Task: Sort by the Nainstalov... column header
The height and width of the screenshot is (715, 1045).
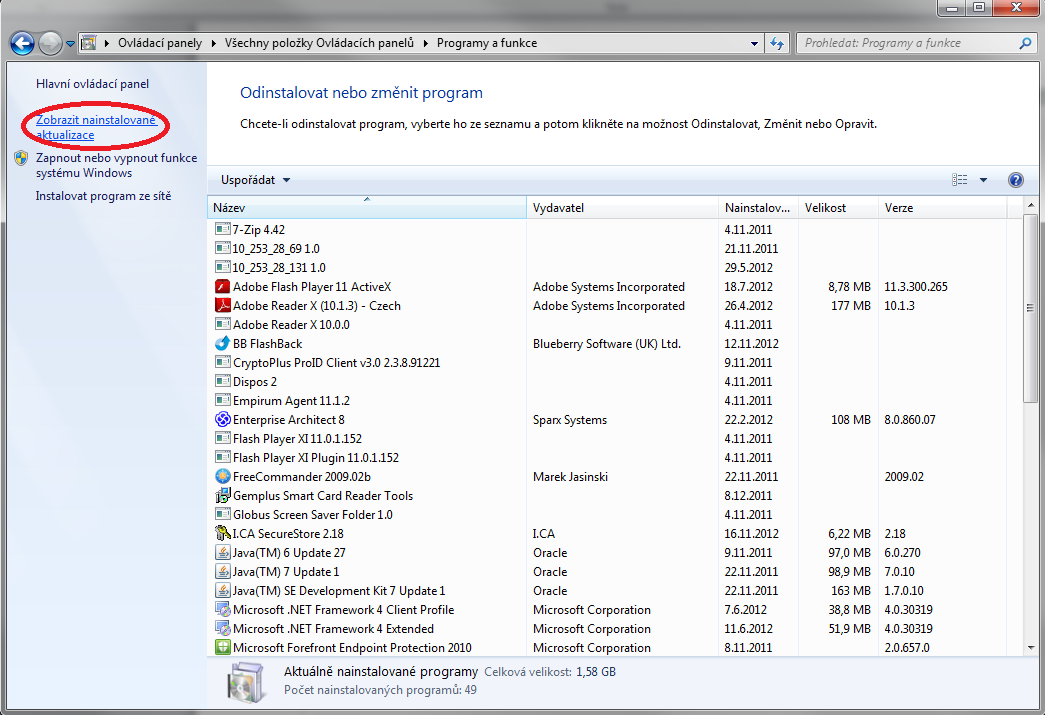Action: (758, 208)
